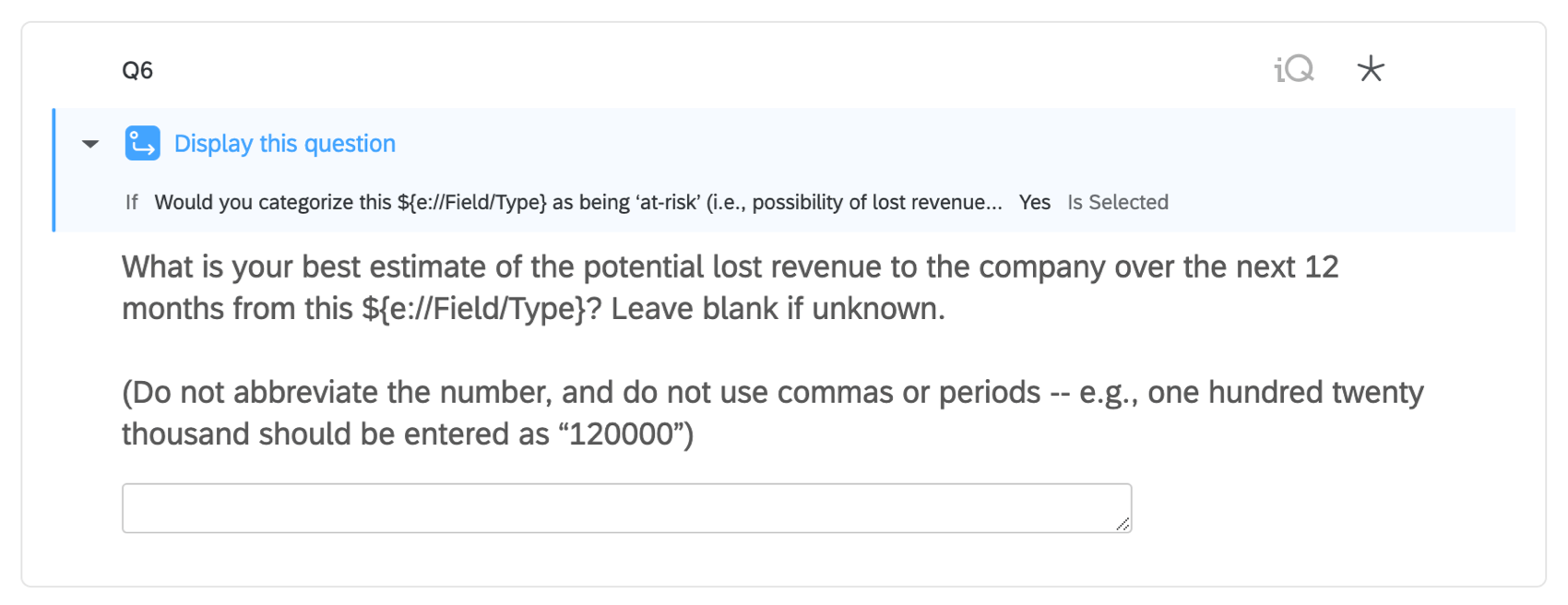Expand the truncated condition question text
The height and width of the screenshot is (605, 1568).
pyautogui.click(x=578, y=202)
